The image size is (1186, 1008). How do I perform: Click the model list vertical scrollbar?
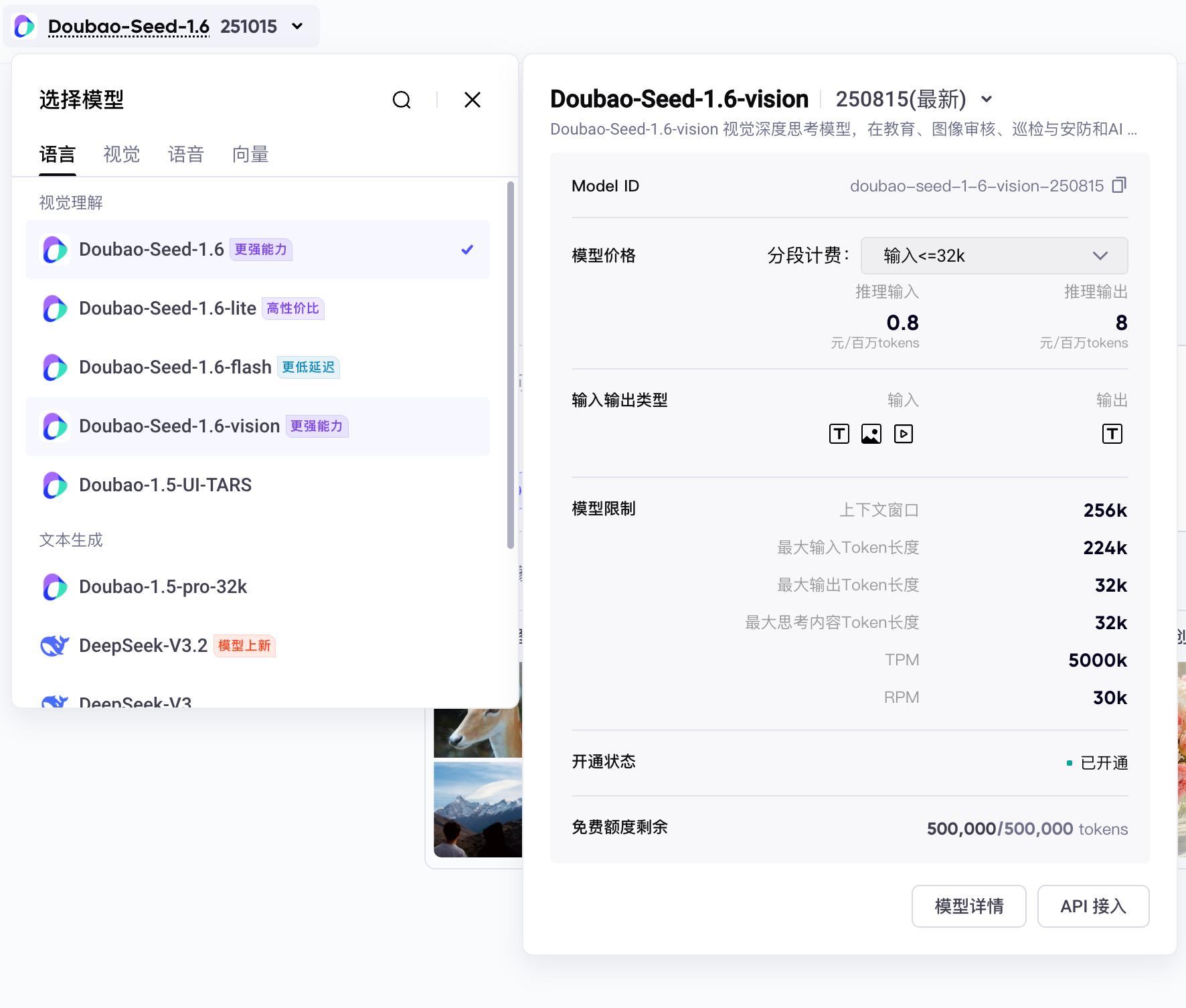[x=511, y=365]
